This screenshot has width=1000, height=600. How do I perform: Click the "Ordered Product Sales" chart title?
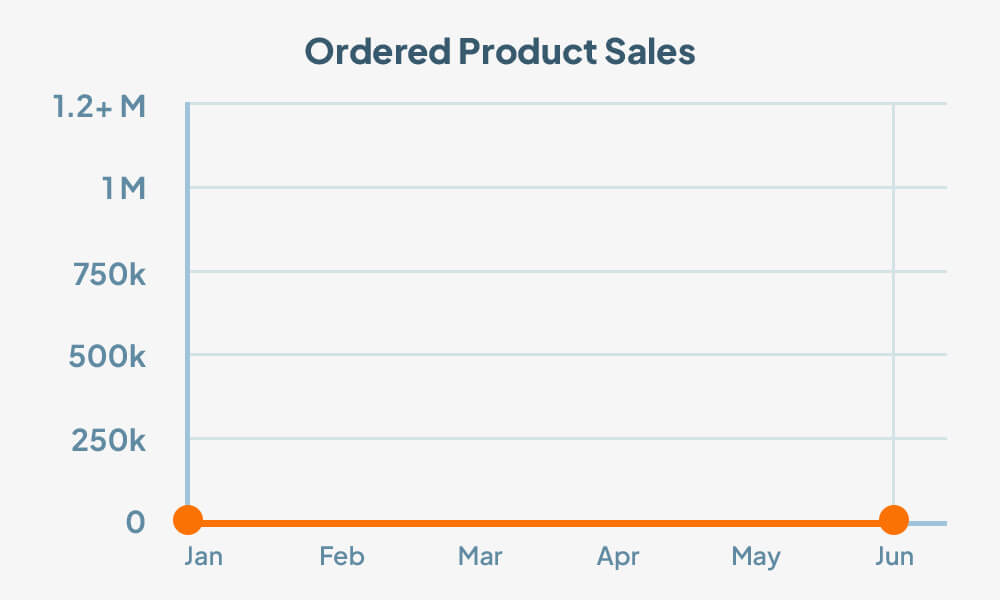pyautogui.click(x=499, y=52)
